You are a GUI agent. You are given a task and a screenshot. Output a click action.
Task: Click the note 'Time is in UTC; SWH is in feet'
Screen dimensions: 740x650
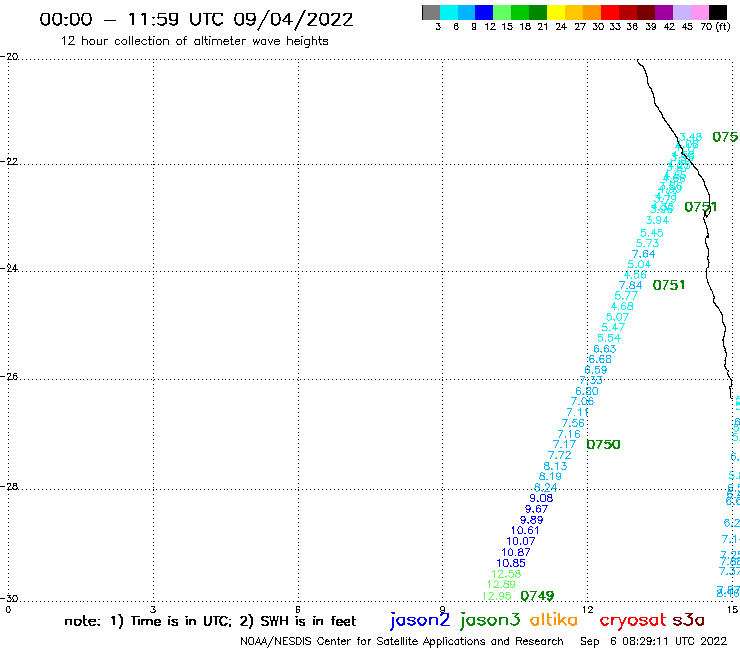tap(210, 621)
